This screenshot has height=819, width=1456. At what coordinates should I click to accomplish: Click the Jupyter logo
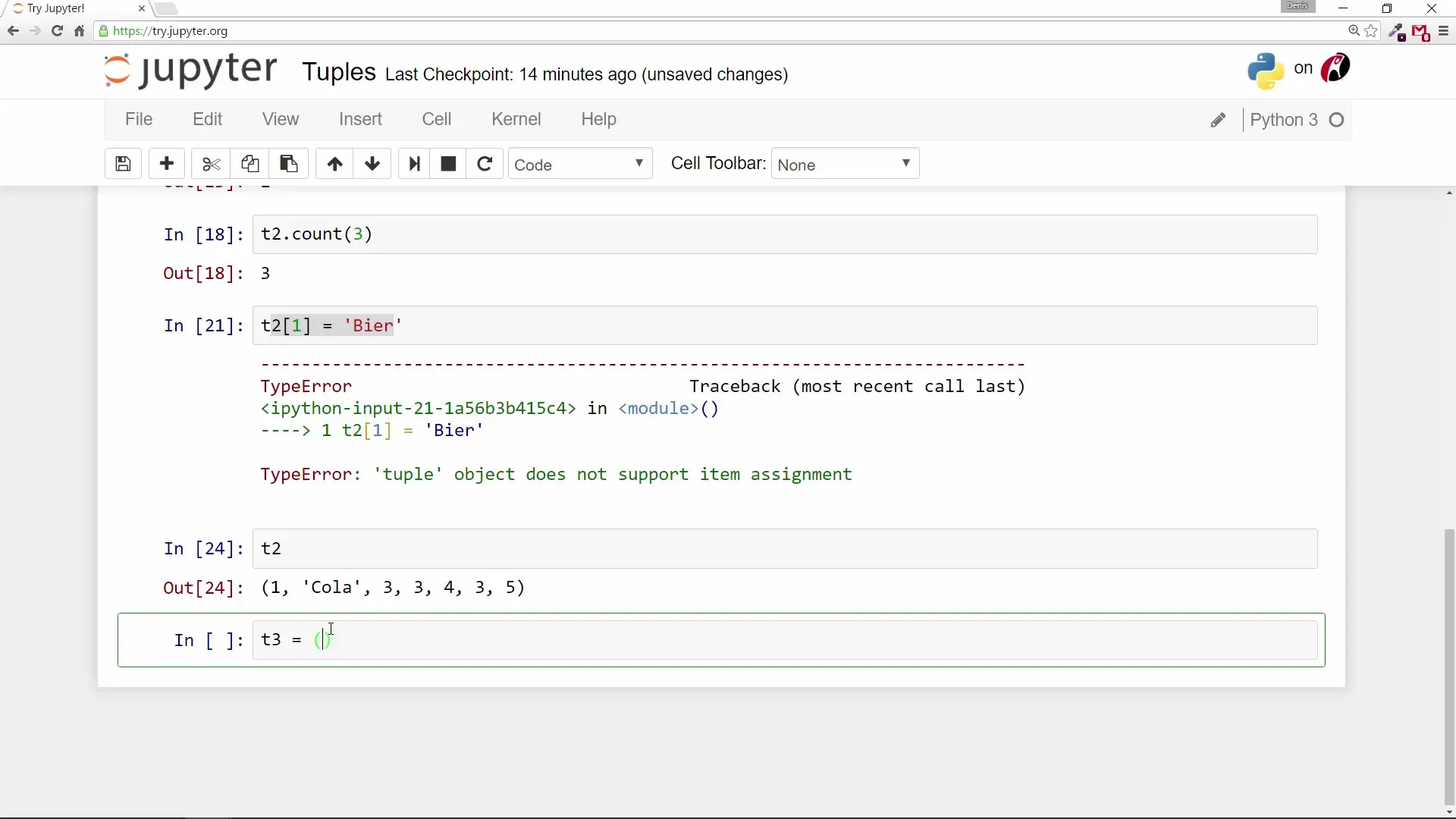click(190, 70)
